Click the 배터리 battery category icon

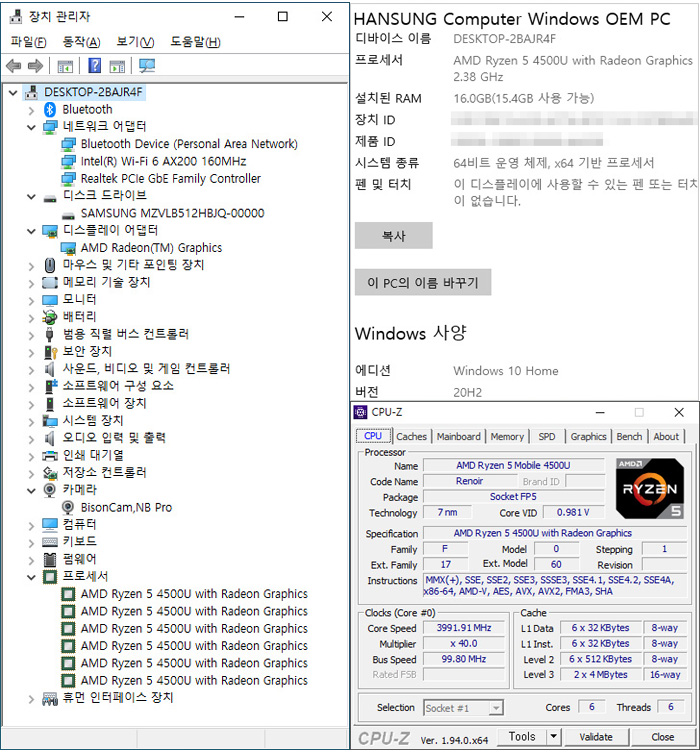[50, 317]
